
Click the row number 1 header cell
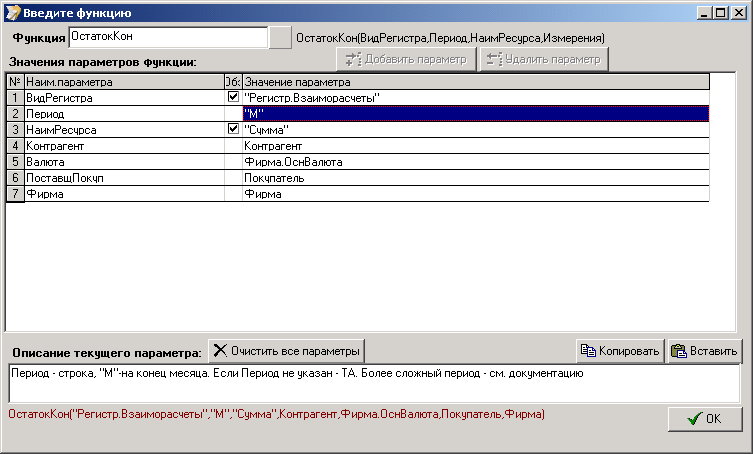[15, 98]
